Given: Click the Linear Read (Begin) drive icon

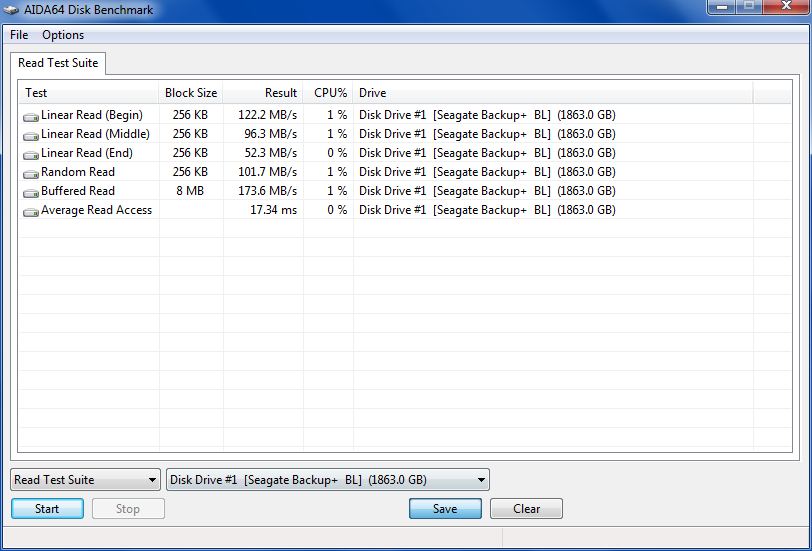Looking at the screenshot, I should click(31, 116).
